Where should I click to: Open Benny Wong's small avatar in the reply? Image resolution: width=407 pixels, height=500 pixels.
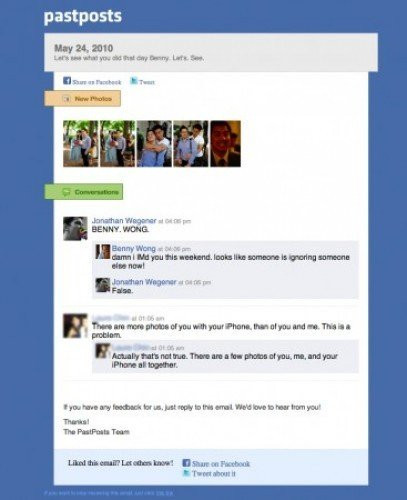103,252
